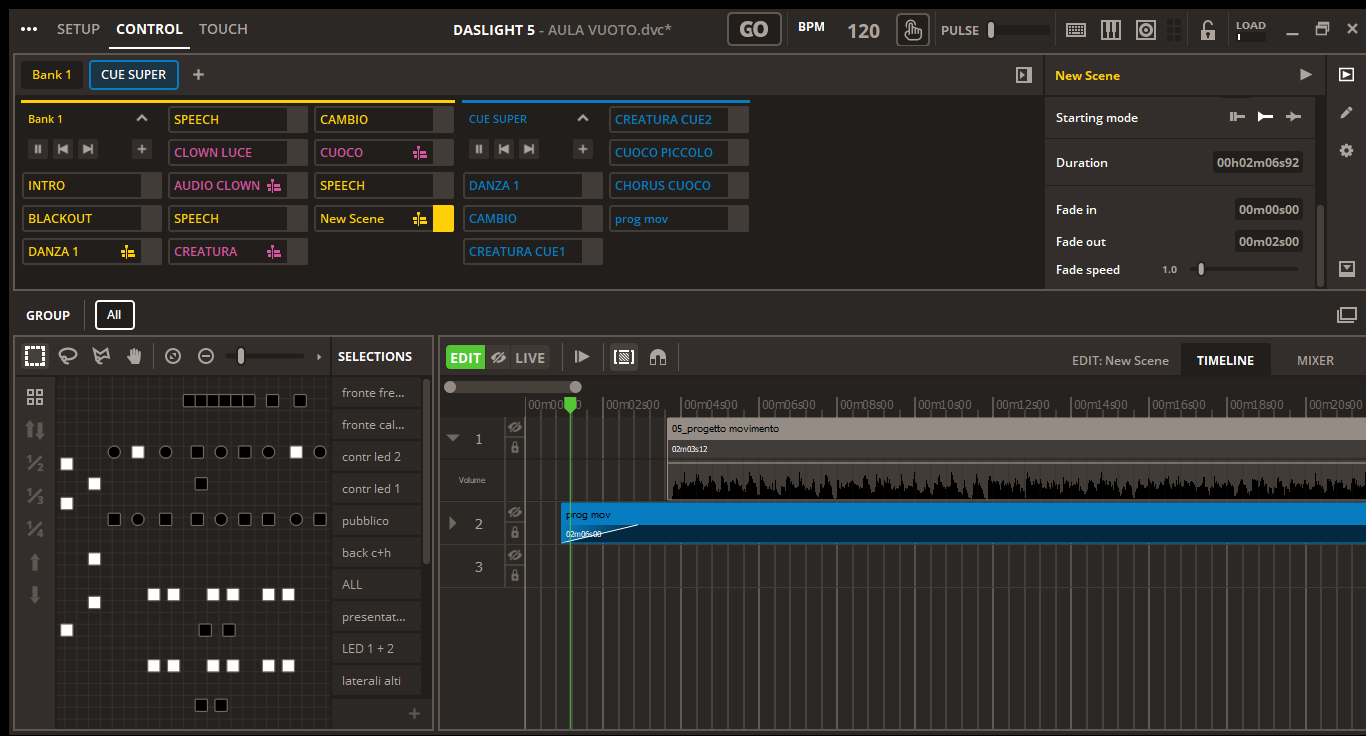Open the pencil edit side panel

point(1346,113)
